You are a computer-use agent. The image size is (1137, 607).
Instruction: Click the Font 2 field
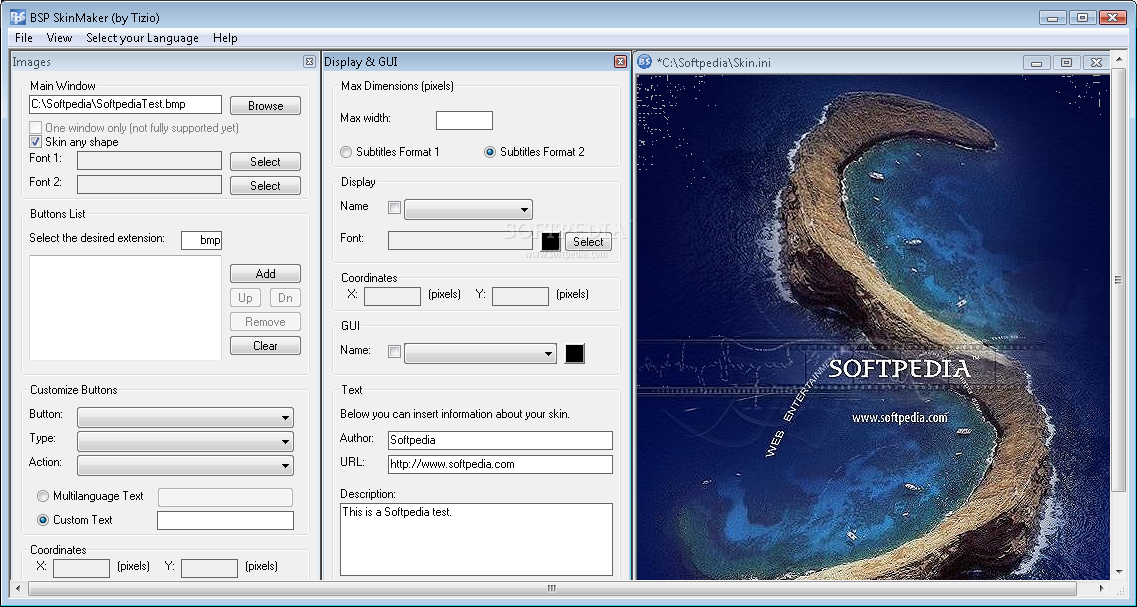[x=149, y=184]
